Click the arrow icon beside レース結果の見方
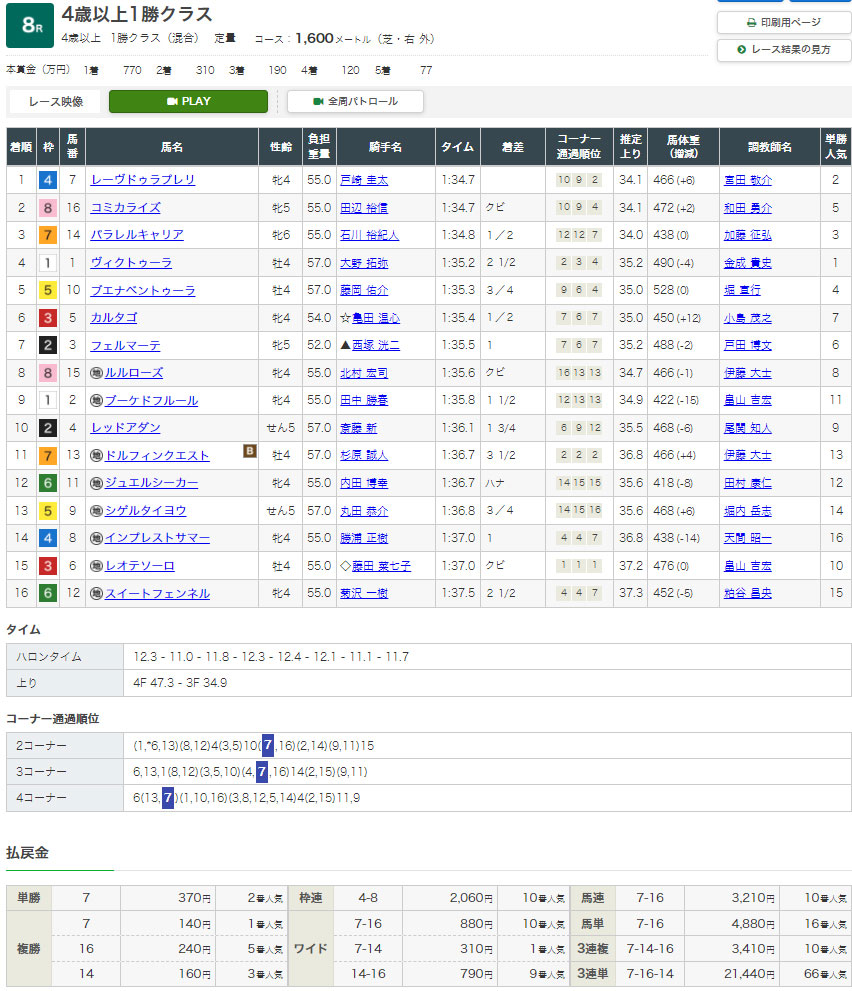This screenshot has width=852, height=991. click(x=741, y=49)
